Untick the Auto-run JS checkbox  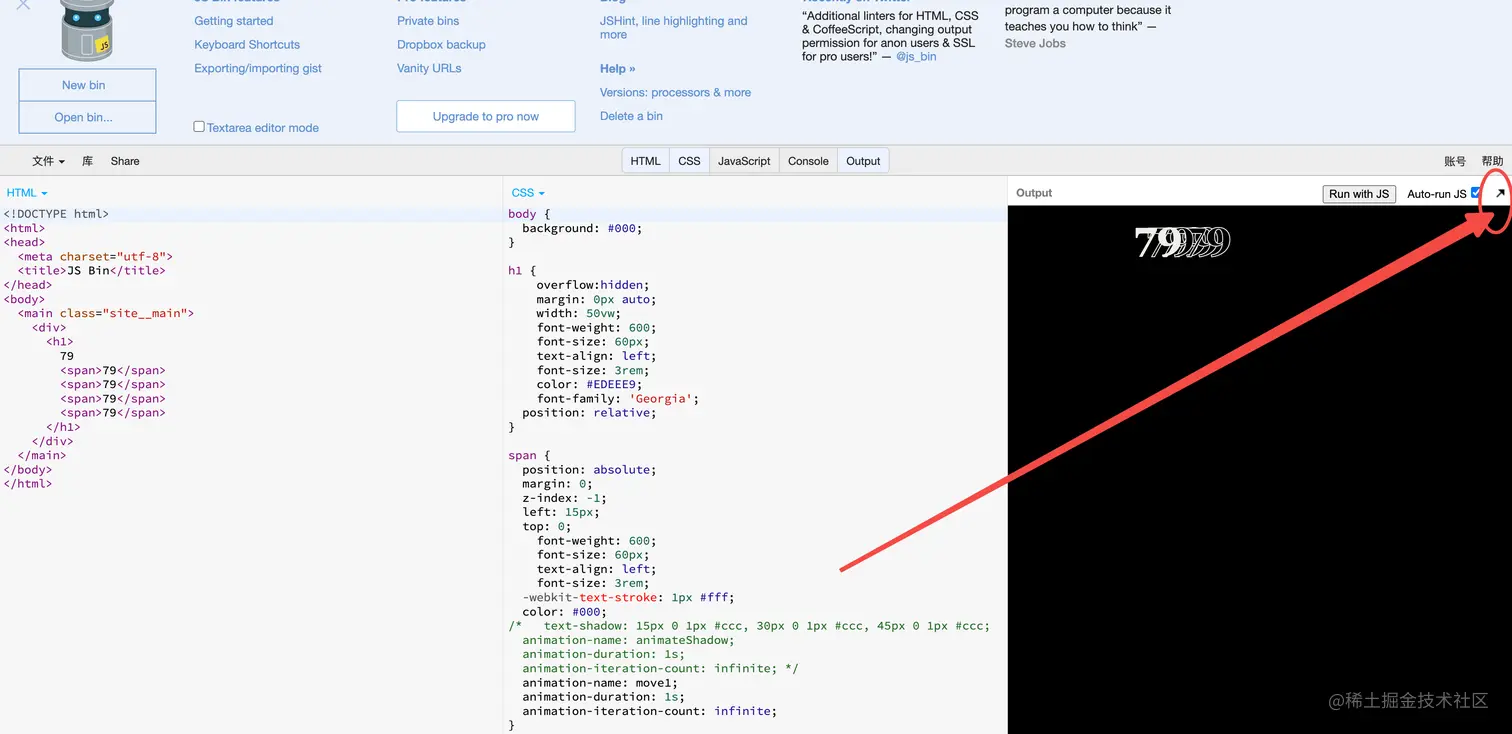click(1476, 193)
